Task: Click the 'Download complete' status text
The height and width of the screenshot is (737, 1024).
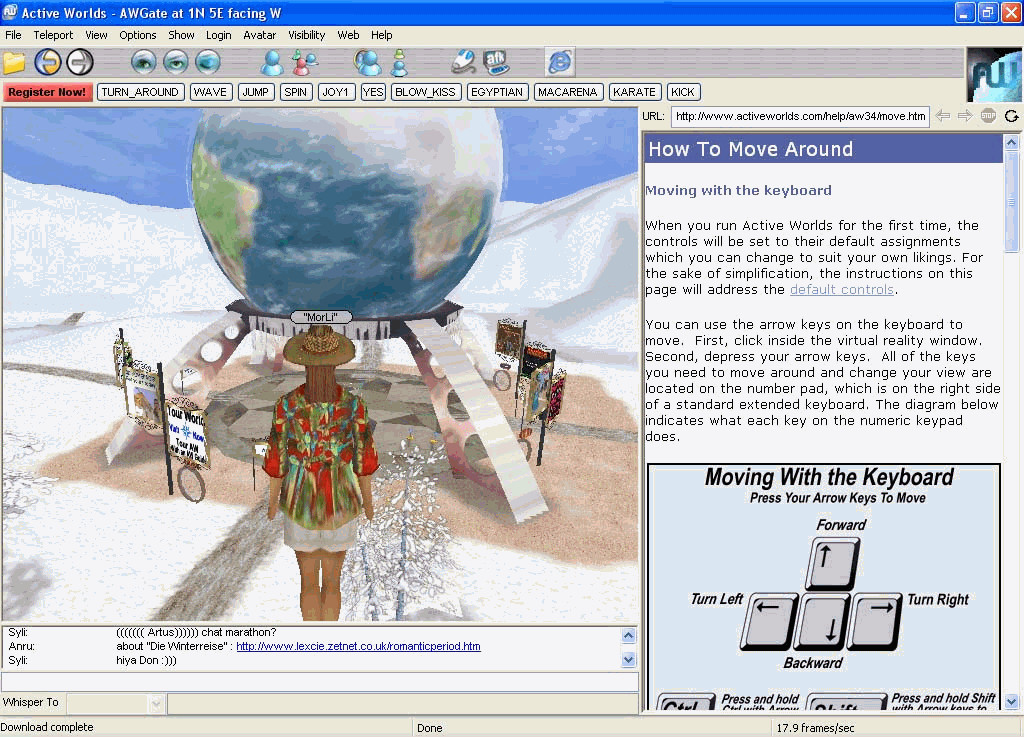Action: 47,727
